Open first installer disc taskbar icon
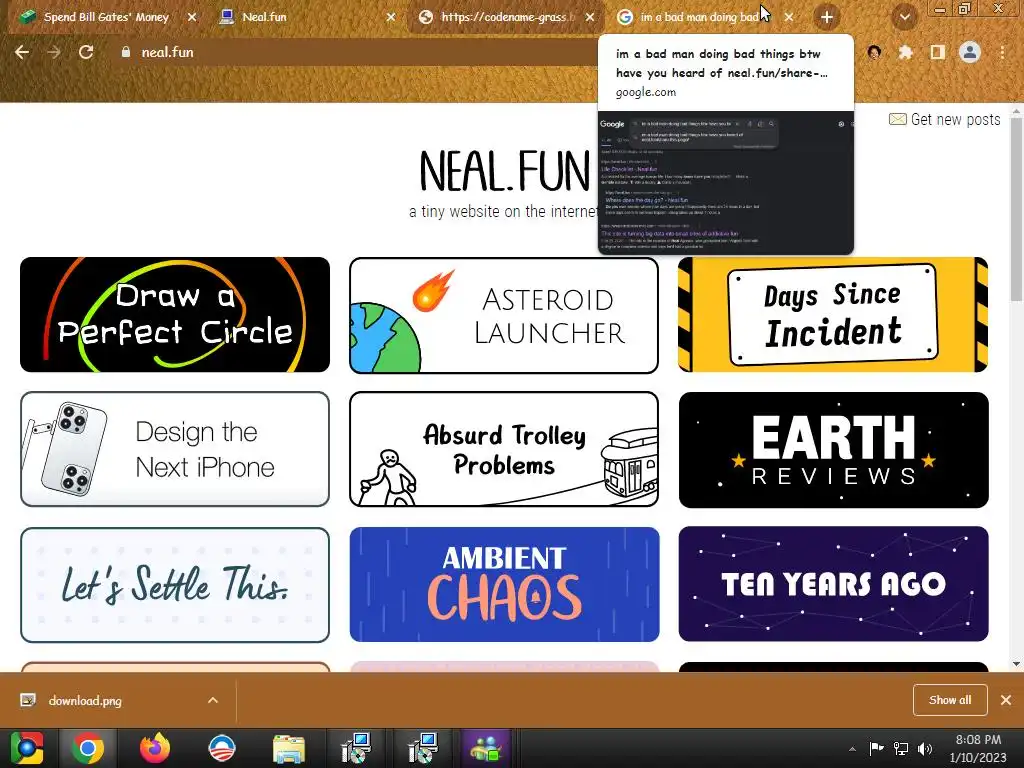This screenshot has height=768, width=1024. pyautogui.click(x=356, y=748)
